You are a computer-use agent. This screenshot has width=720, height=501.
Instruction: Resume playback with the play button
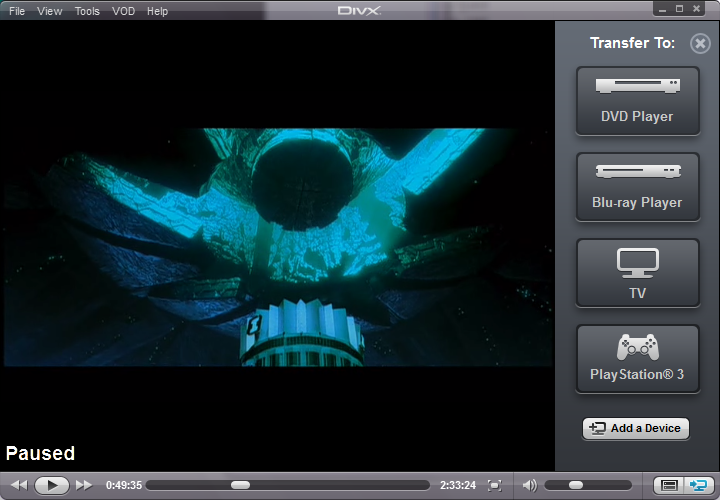52,485
